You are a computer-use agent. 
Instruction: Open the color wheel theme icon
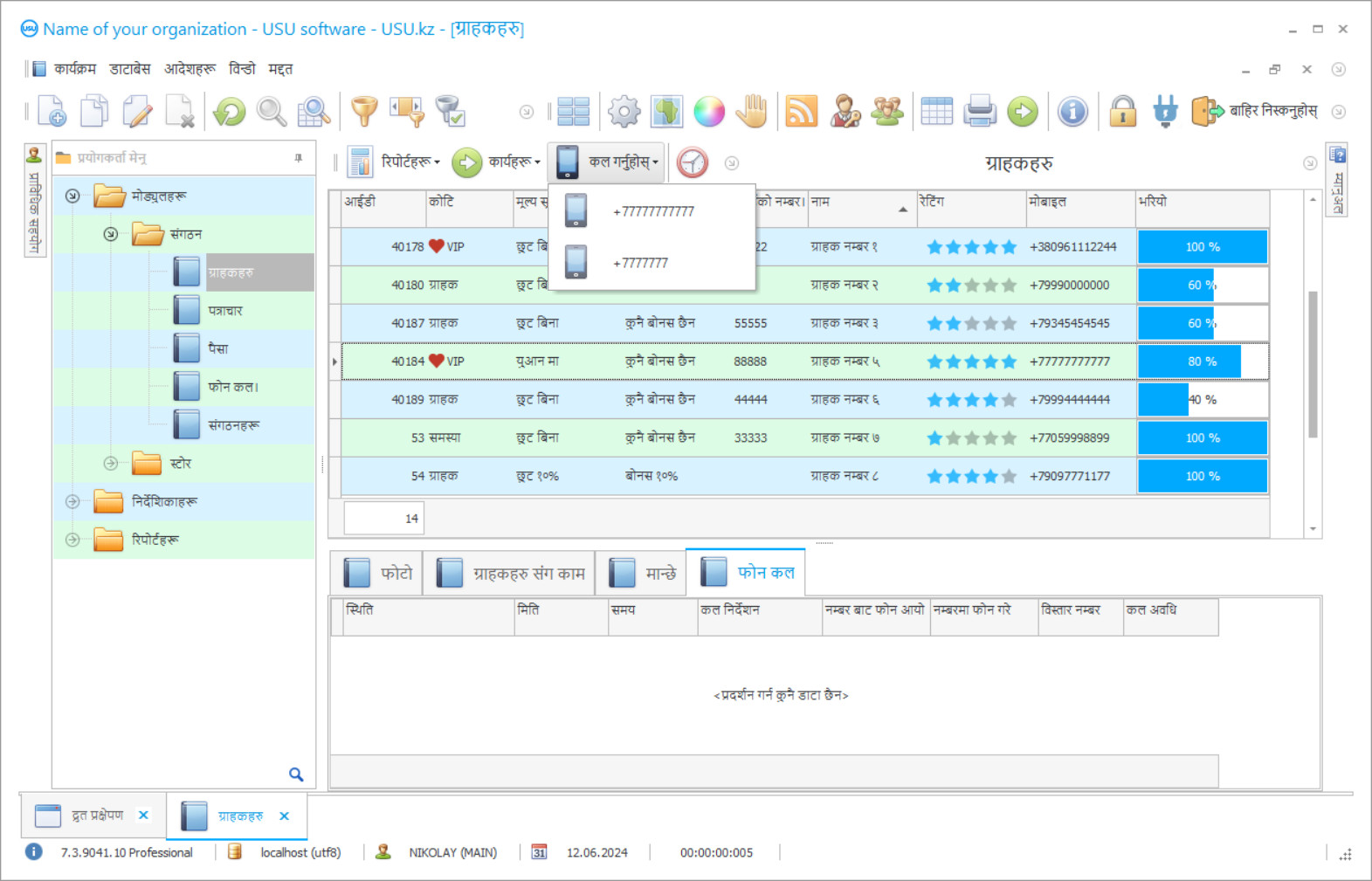[x=709, y=111]
